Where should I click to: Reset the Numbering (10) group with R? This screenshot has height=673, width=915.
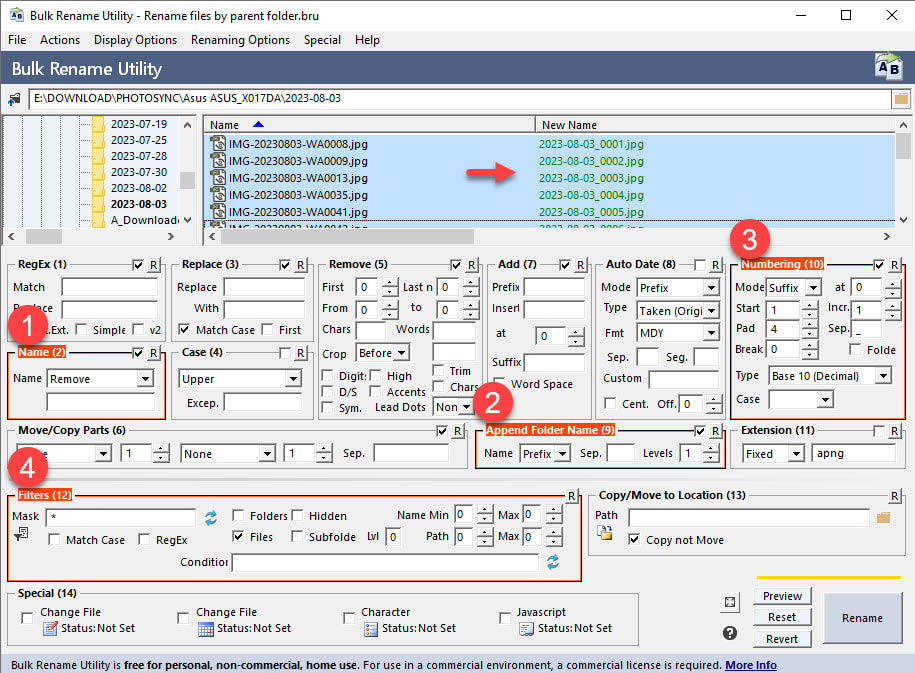pos(894,265)
